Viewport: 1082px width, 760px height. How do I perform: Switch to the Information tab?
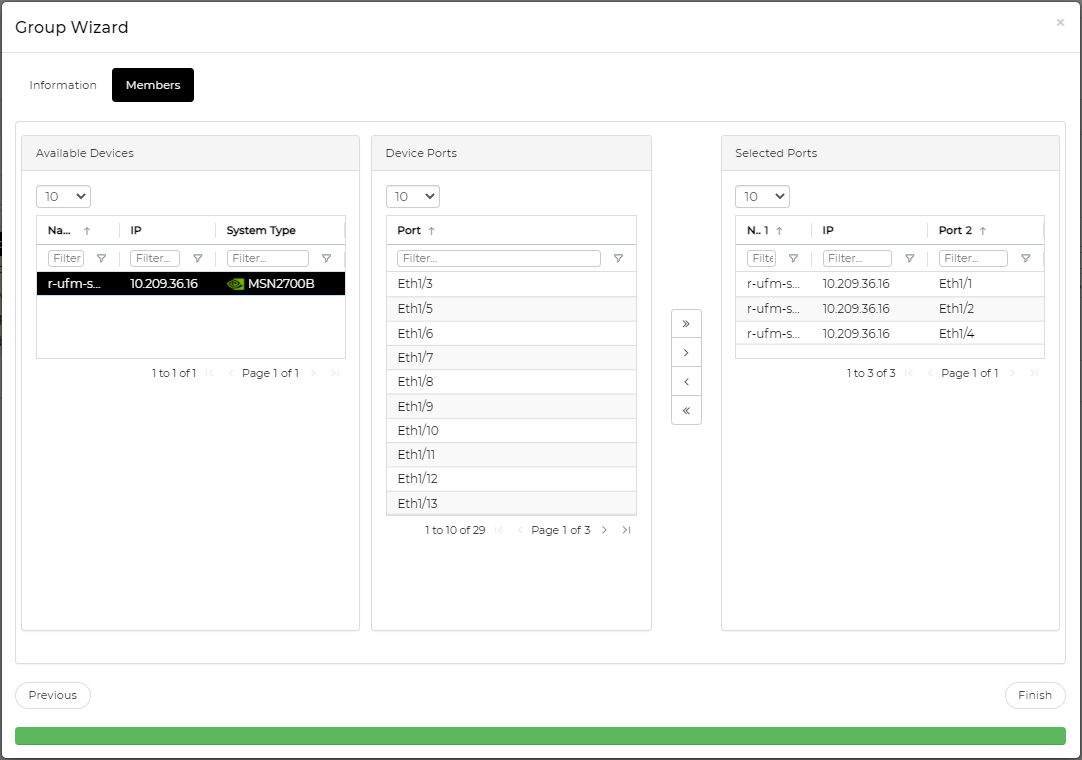pyautogui.click(x=63, y=85)
